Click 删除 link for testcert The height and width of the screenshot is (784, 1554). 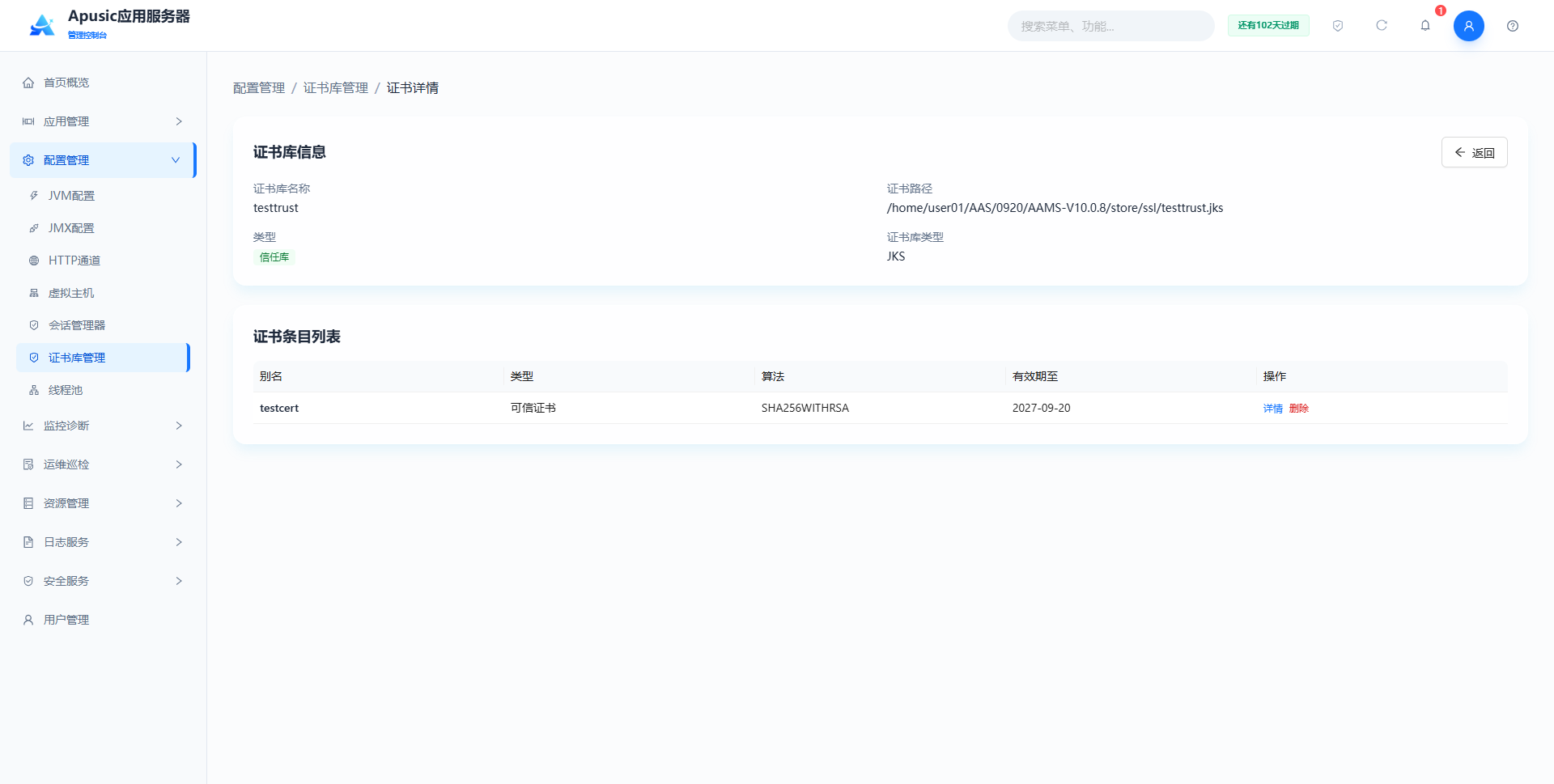click(x=1299, y=409)
